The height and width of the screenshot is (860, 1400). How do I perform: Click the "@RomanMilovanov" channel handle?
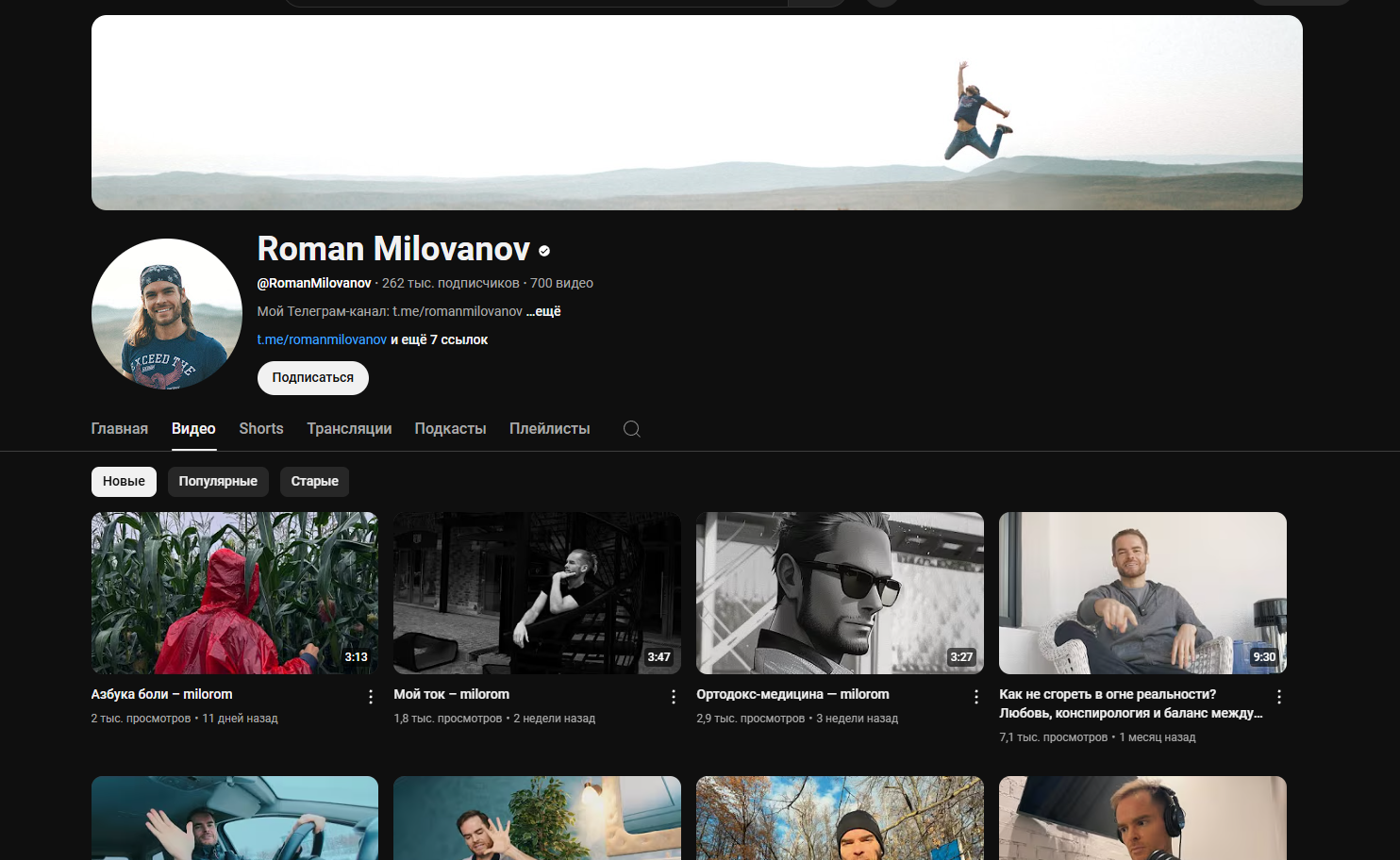coord(314,283)
